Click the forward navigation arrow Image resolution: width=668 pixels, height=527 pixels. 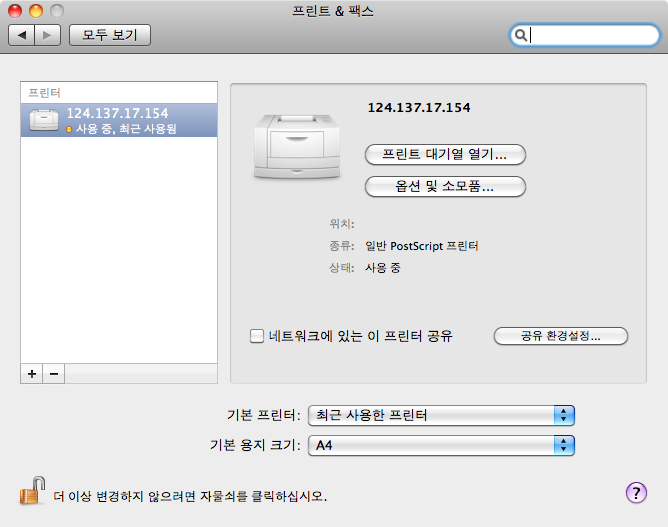tap(47, 35)
